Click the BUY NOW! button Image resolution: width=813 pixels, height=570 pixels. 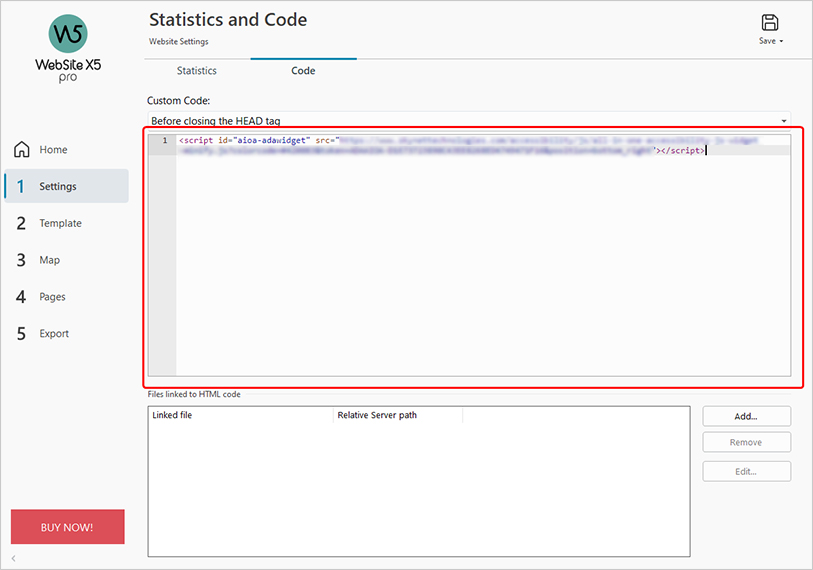coord(67,527)
